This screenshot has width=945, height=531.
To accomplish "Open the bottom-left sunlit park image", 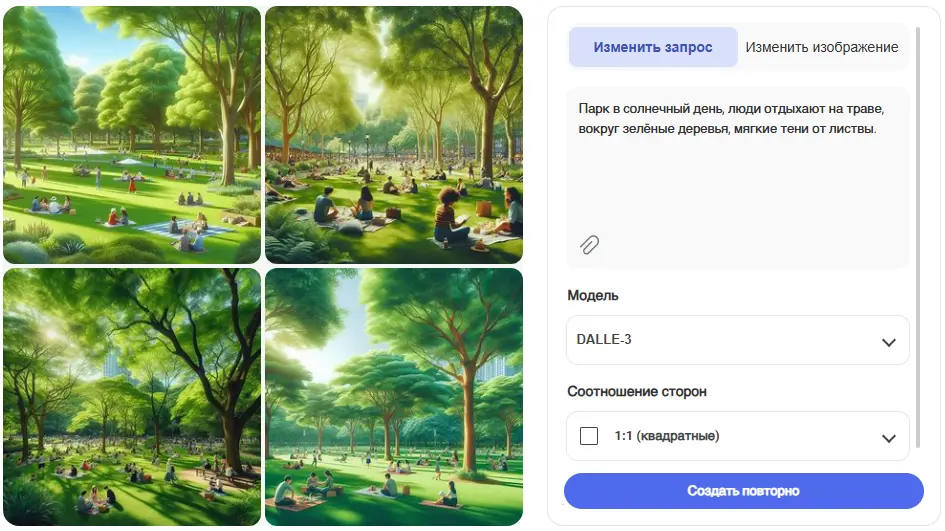I will (x=132, y=397).
